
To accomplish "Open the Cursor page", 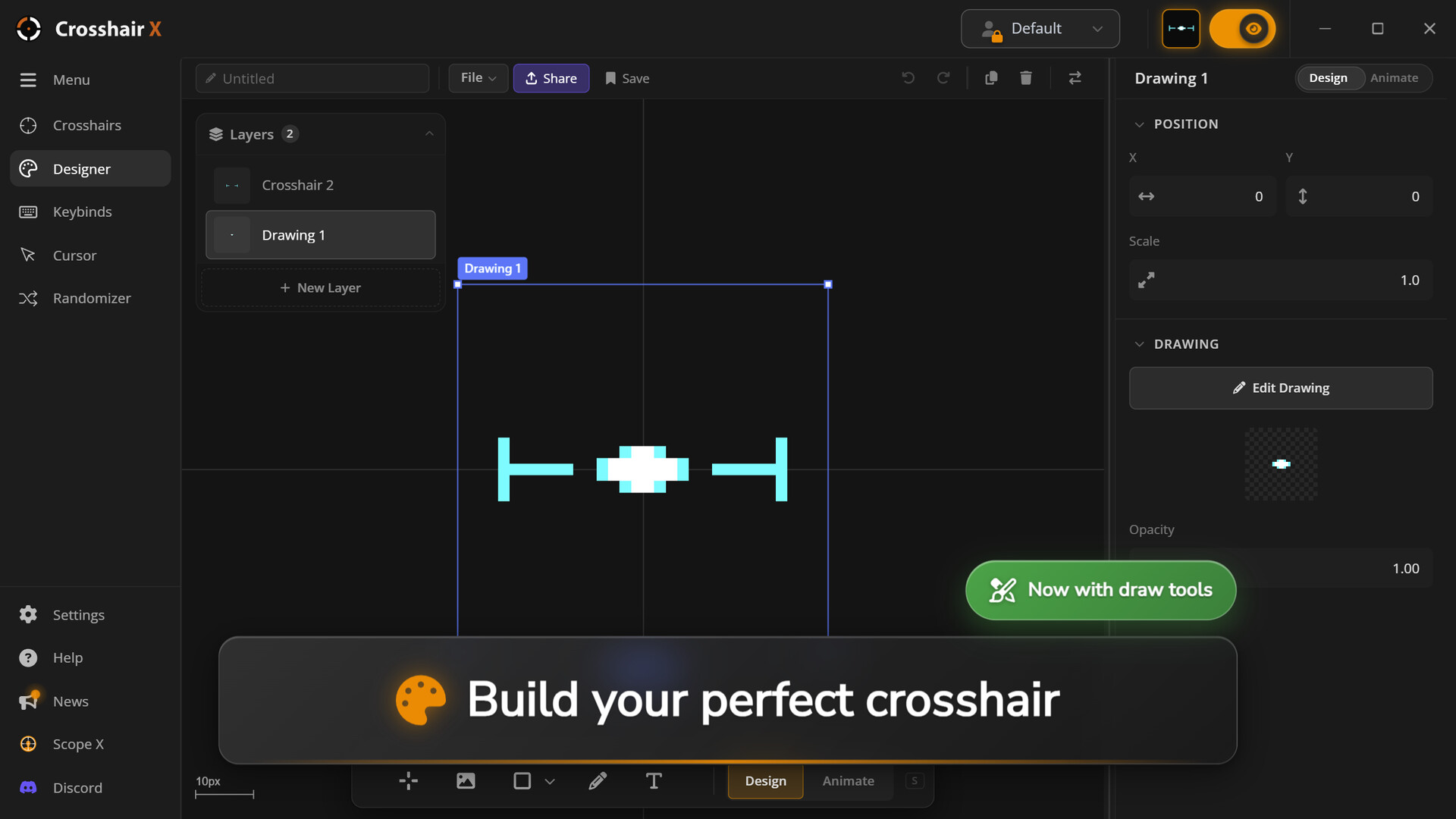I will 90,256.
